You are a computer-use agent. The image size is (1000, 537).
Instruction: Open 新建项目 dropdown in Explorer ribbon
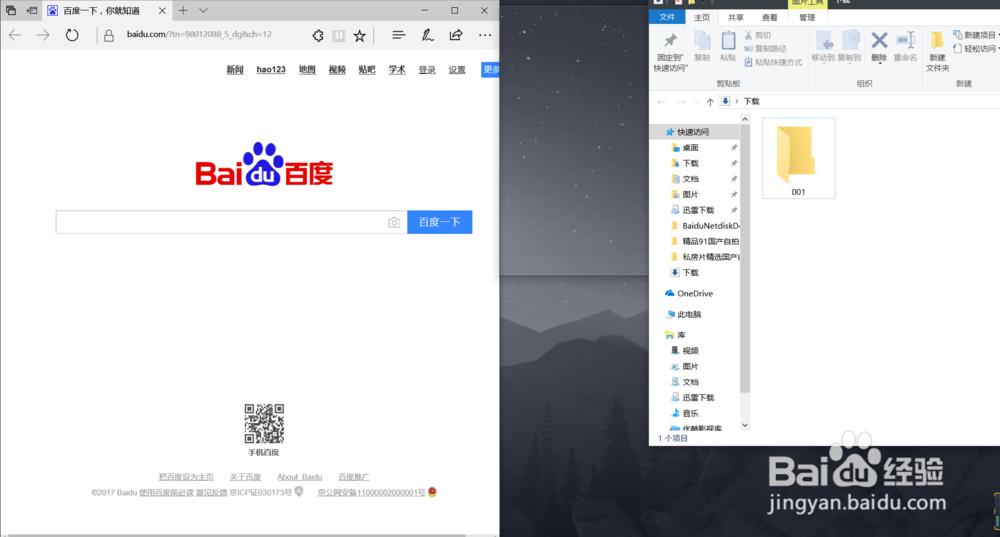(x=975, y=35)
